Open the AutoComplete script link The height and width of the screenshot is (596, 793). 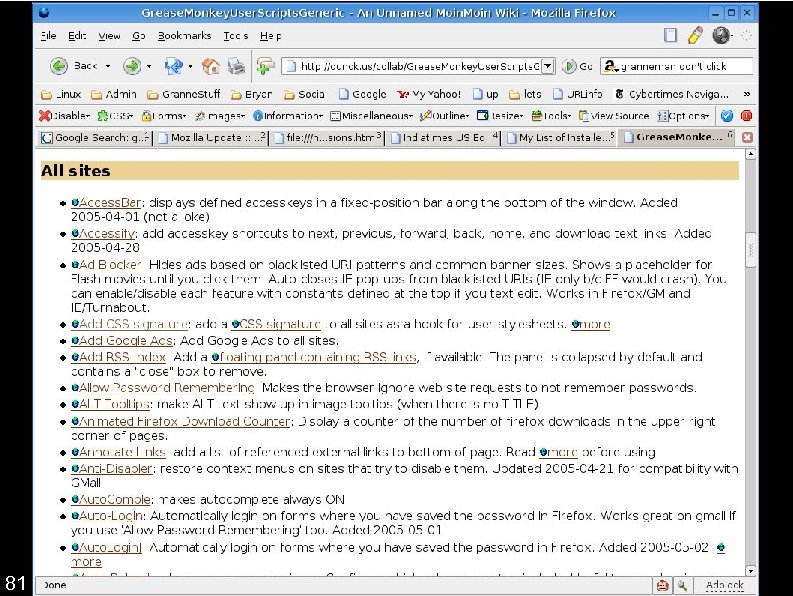coord(114,500)
